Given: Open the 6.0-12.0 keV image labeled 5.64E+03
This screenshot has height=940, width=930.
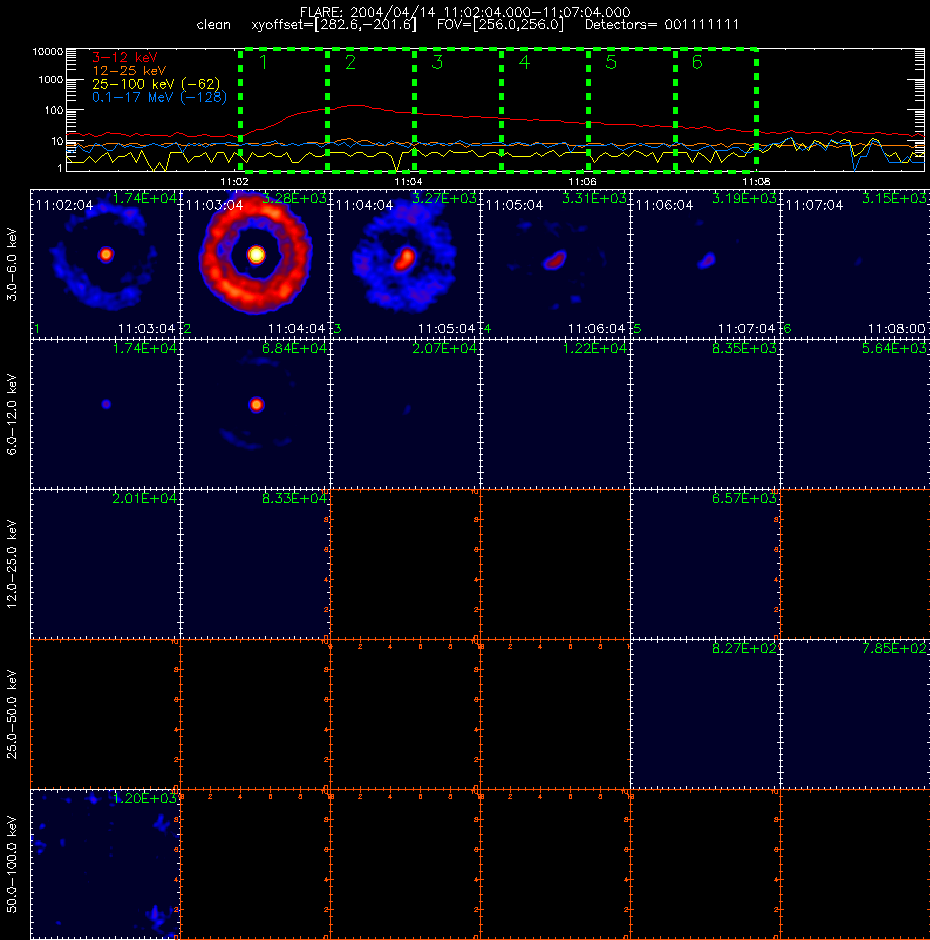Looking at the screenshot, I should pyautogui.click(x=856, y=414).
